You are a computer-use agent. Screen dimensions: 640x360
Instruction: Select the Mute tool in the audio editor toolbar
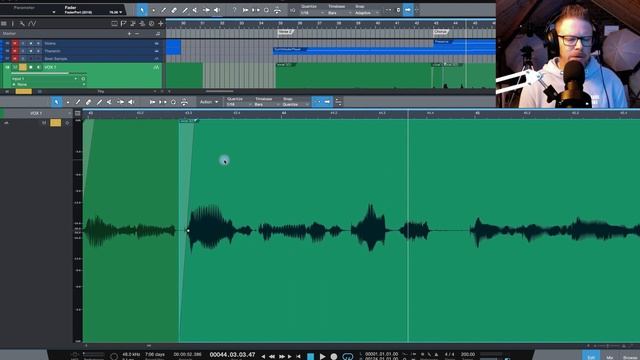click(109, 102)
